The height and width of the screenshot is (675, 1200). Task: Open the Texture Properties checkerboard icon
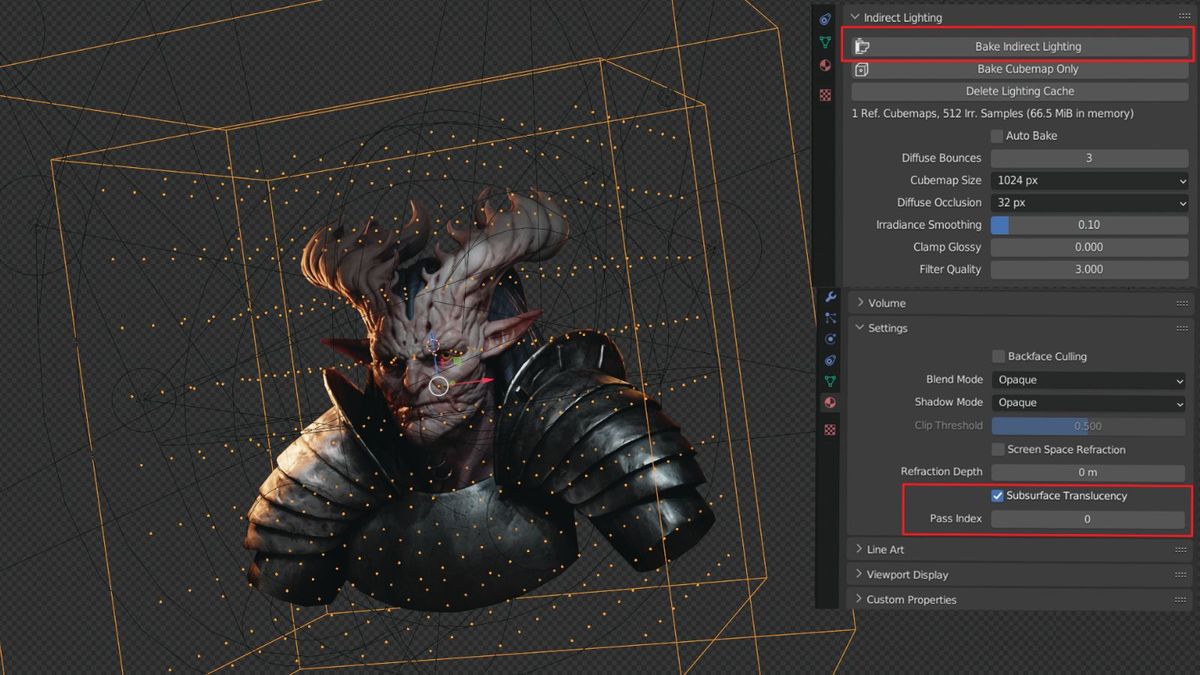831,429
